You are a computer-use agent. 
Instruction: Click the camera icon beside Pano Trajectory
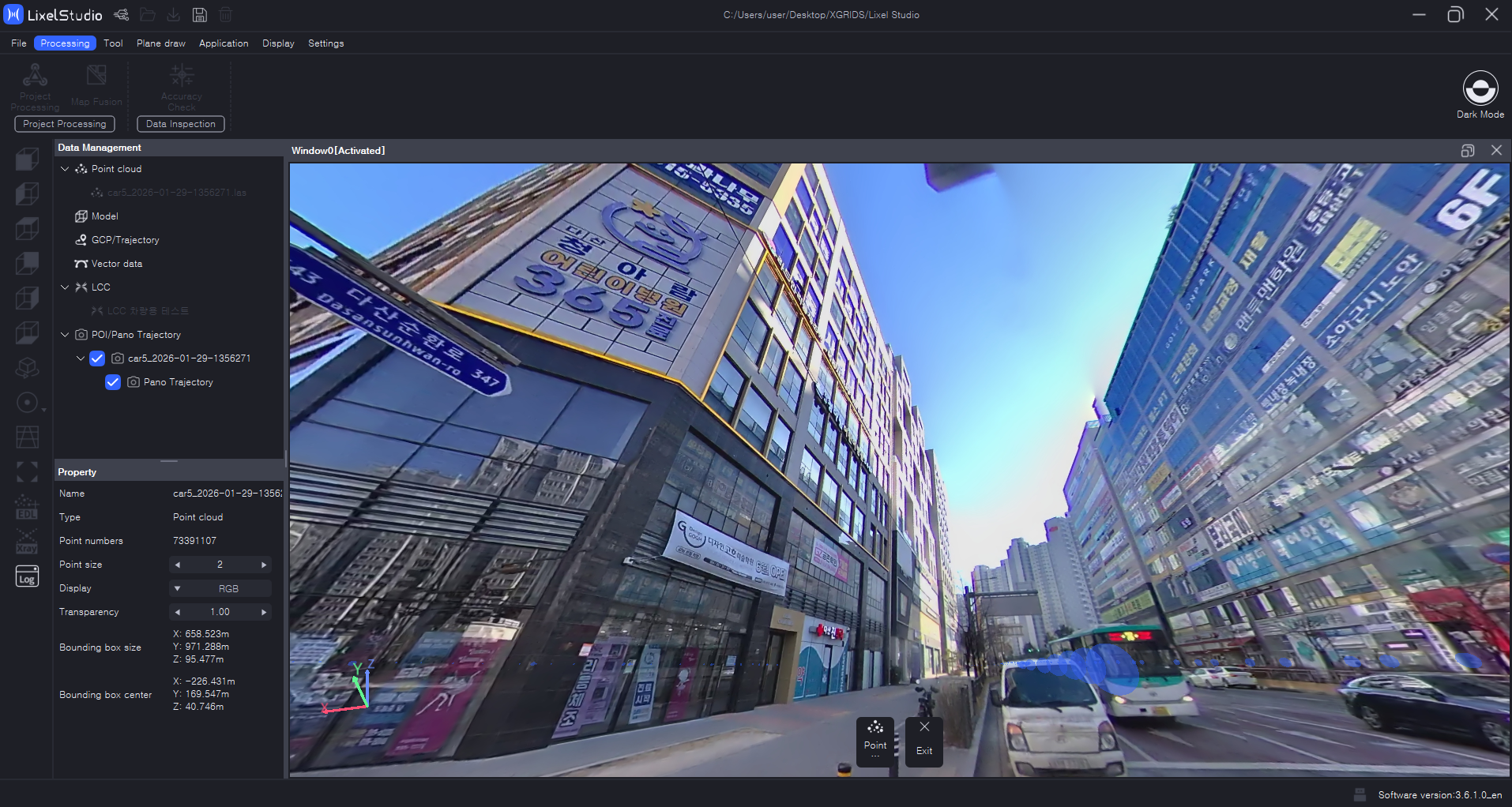[134, 382]
